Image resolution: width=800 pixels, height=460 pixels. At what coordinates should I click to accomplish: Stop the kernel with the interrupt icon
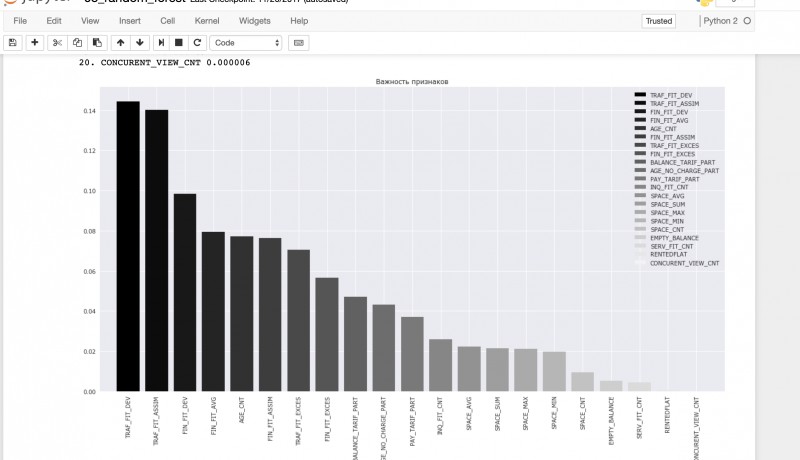(x=179, y=43)
